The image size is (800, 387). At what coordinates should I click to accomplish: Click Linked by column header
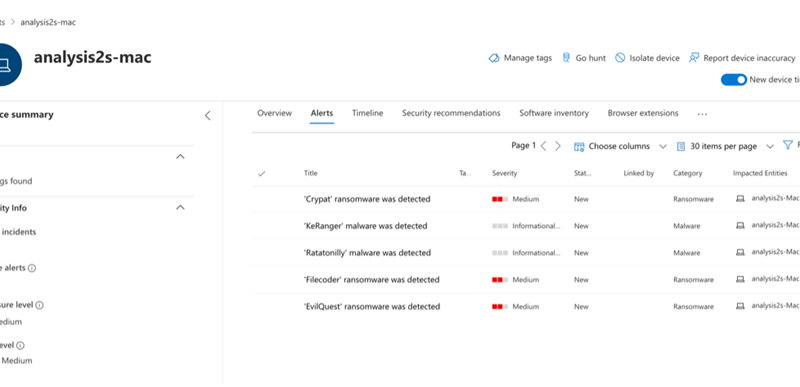click(639, 173)
